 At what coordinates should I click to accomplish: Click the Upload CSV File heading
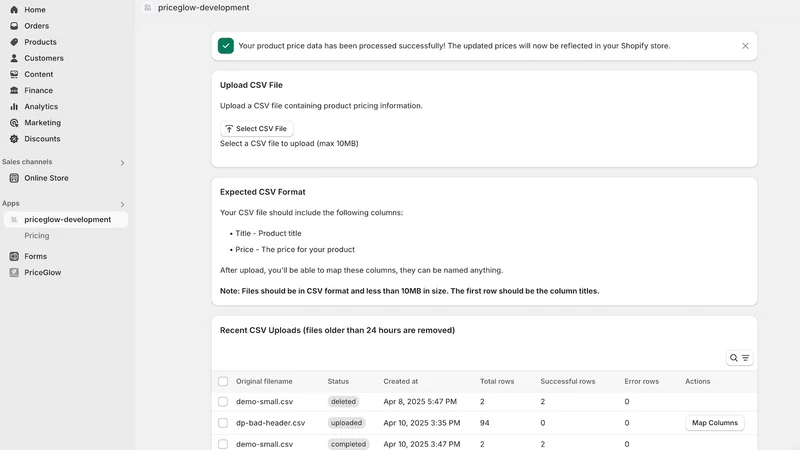coord(251,85)
